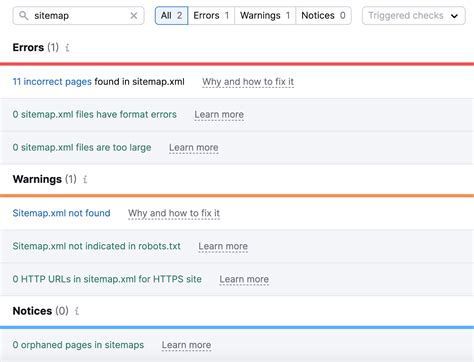Open Learn more for robots.txt sitemap check
This screenshot has width=474, height=362.
(x=223, y=246)
